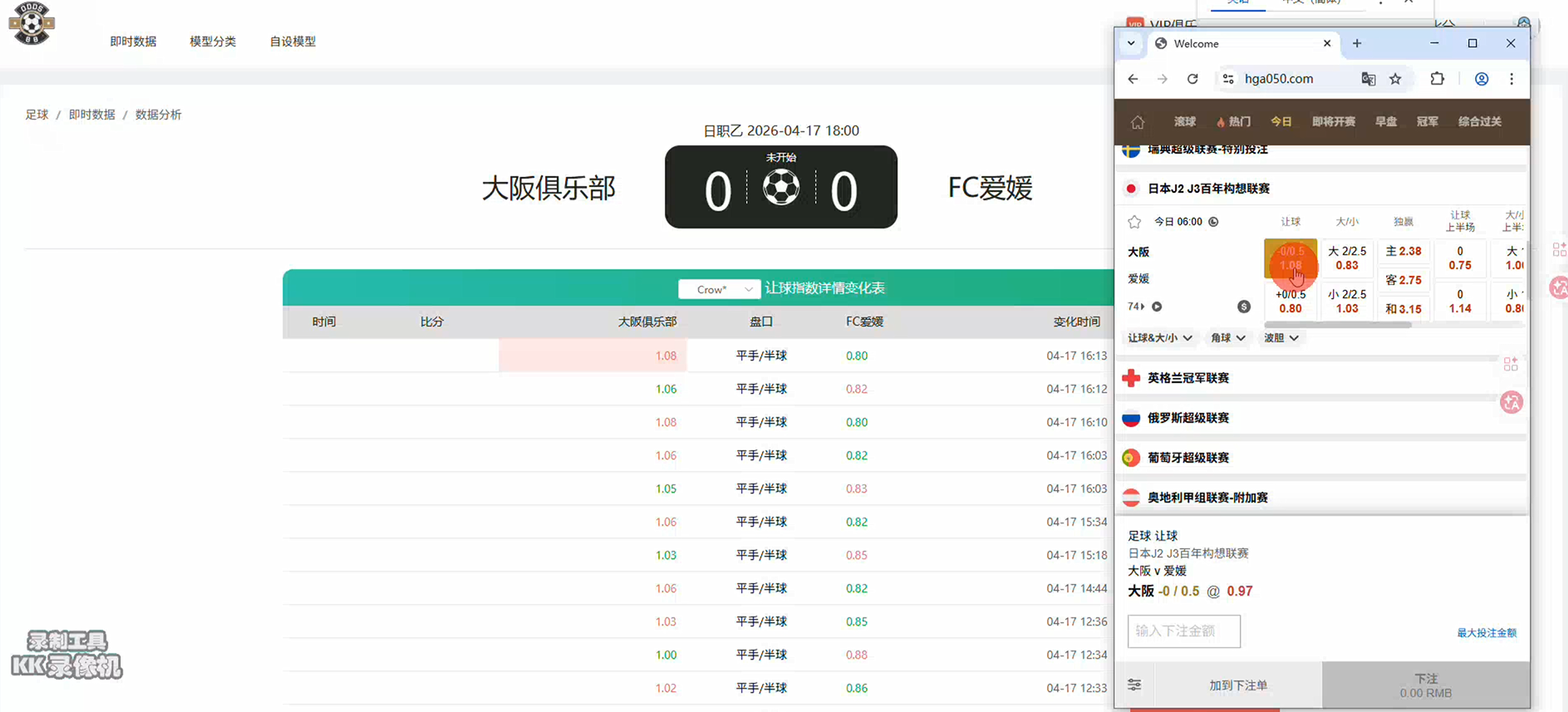1568x712 pixels.
Task: Switch to the 滚球 tab
Action: [x=1185, y=121]
